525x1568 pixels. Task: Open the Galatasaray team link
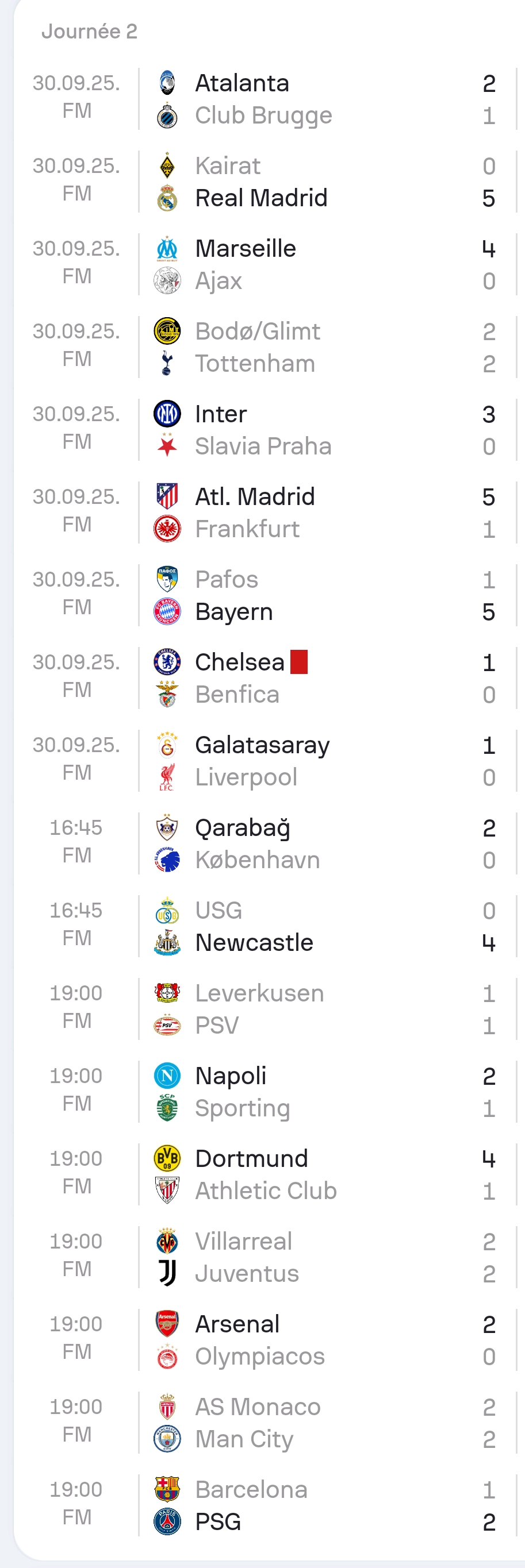pos(262,745)
